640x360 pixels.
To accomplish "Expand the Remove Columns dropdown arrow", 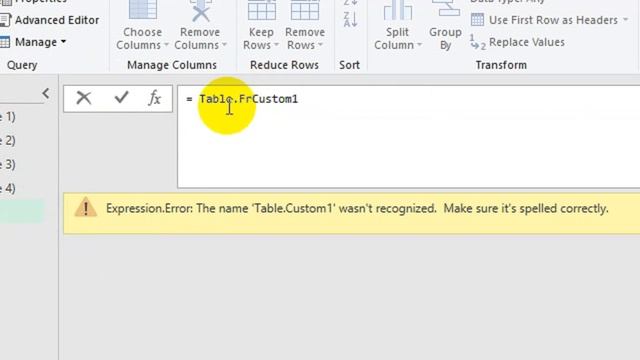I will (x=224, y=45).
